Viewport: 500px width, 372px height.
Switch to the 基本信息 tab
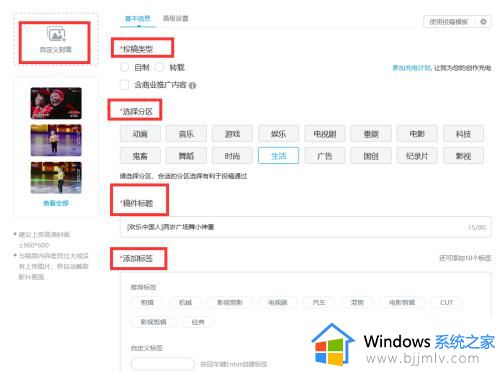[138, 18]
